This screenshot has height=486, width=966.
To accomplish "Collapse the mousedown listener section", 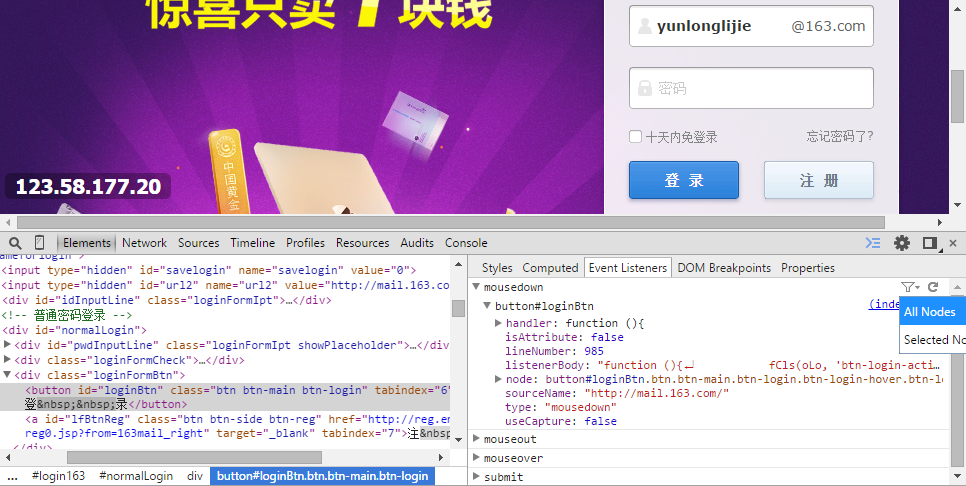I will pos(476,287).
